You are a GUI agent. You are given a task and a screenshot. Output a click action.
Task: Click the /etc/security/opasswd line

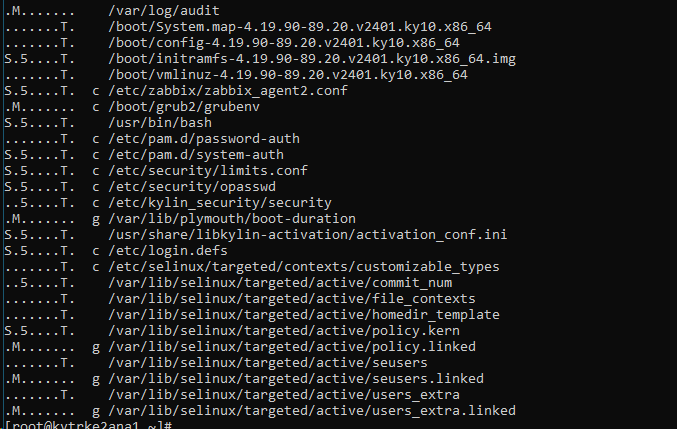point(192,186)
